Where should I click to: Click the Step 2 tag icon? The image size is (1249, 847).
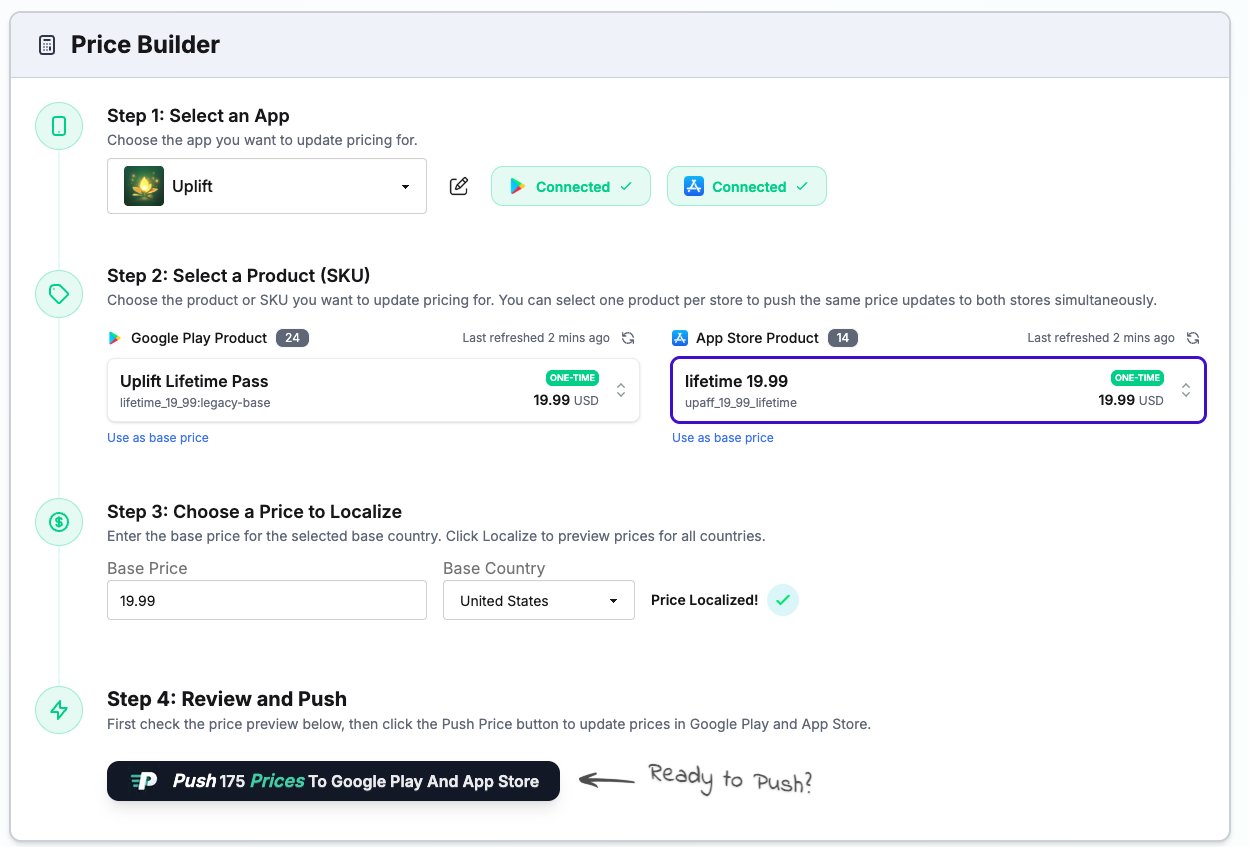[x=59, y=294]
